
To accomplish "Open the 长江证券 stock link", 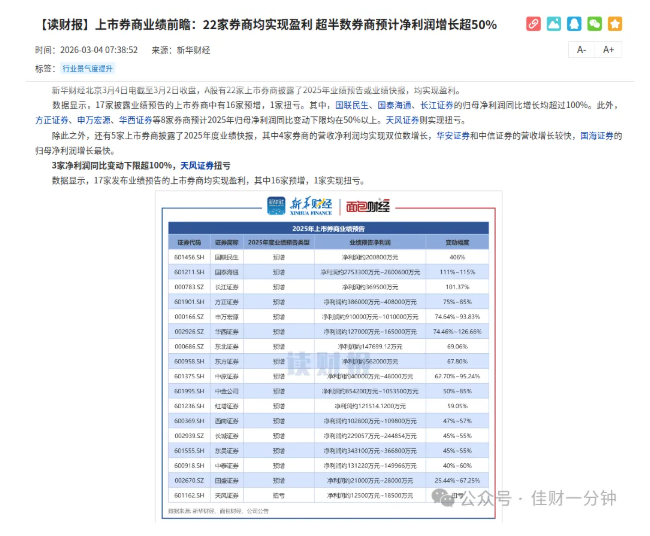I will pos(437,105).
